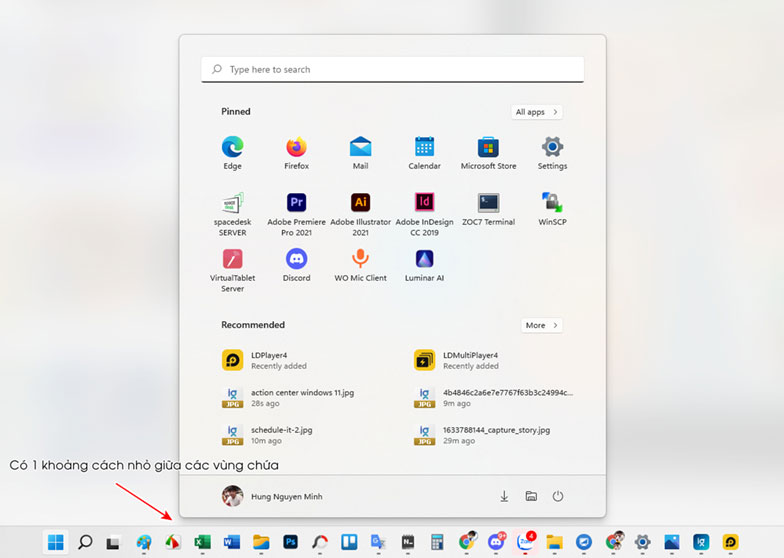
Task: Open Photos app on the taskbar
Action: point(672,542)
